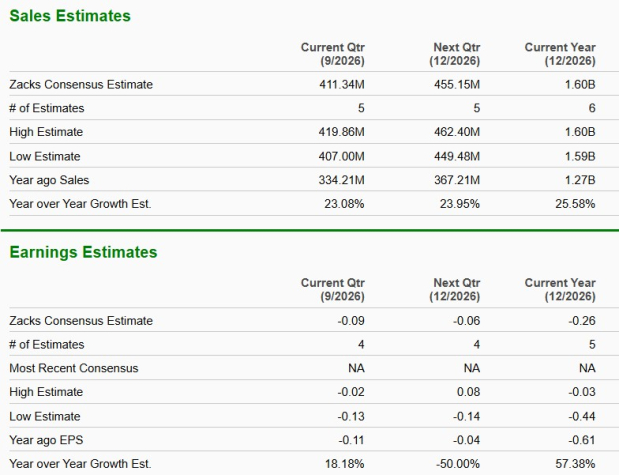Viewport: 619px width, 475px height.
Task: Select year ago EPS -0.11
Action: tap(351, 440)
